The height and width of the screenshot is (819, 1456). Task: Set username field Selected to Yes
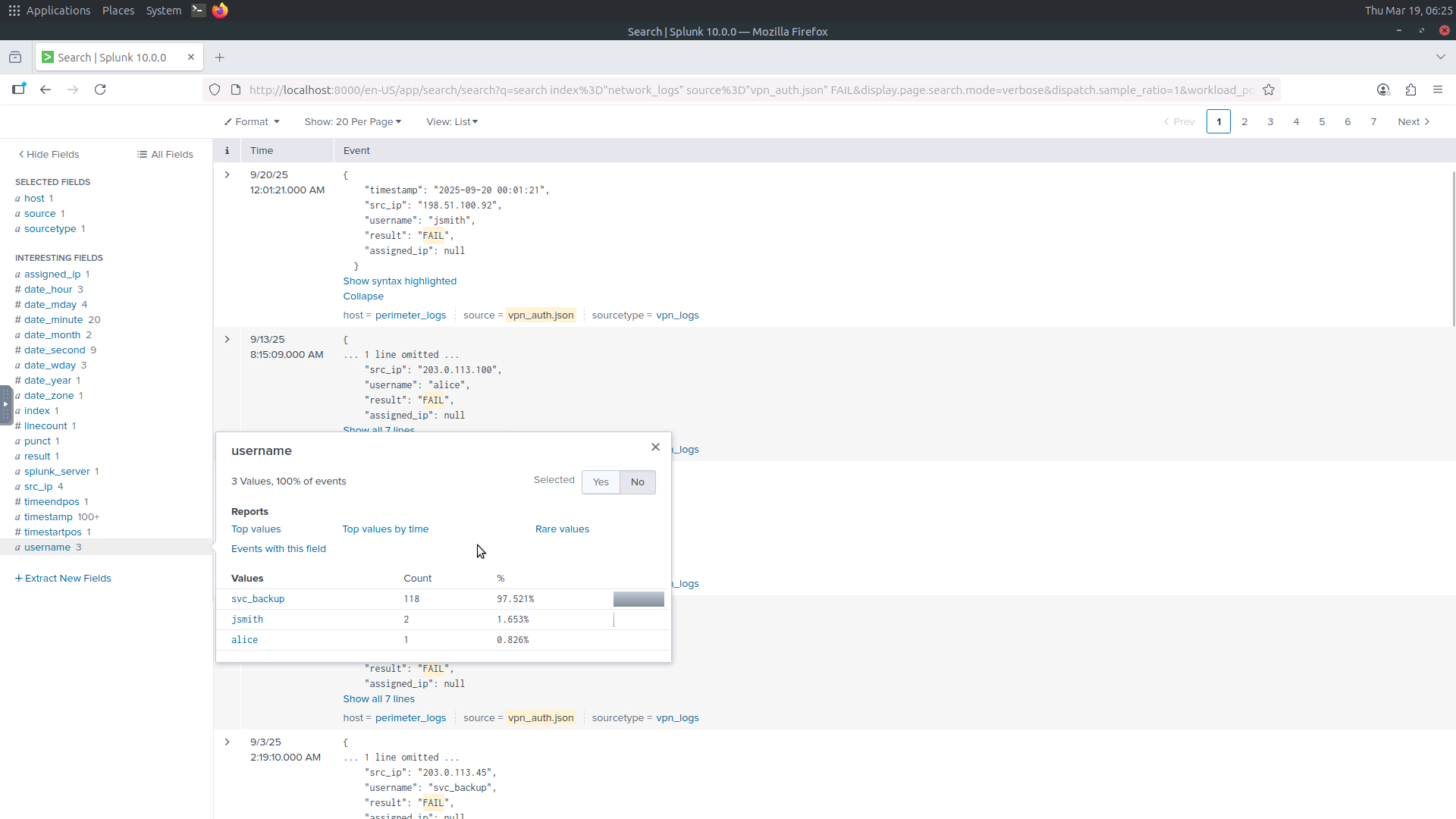pos(601,482)
